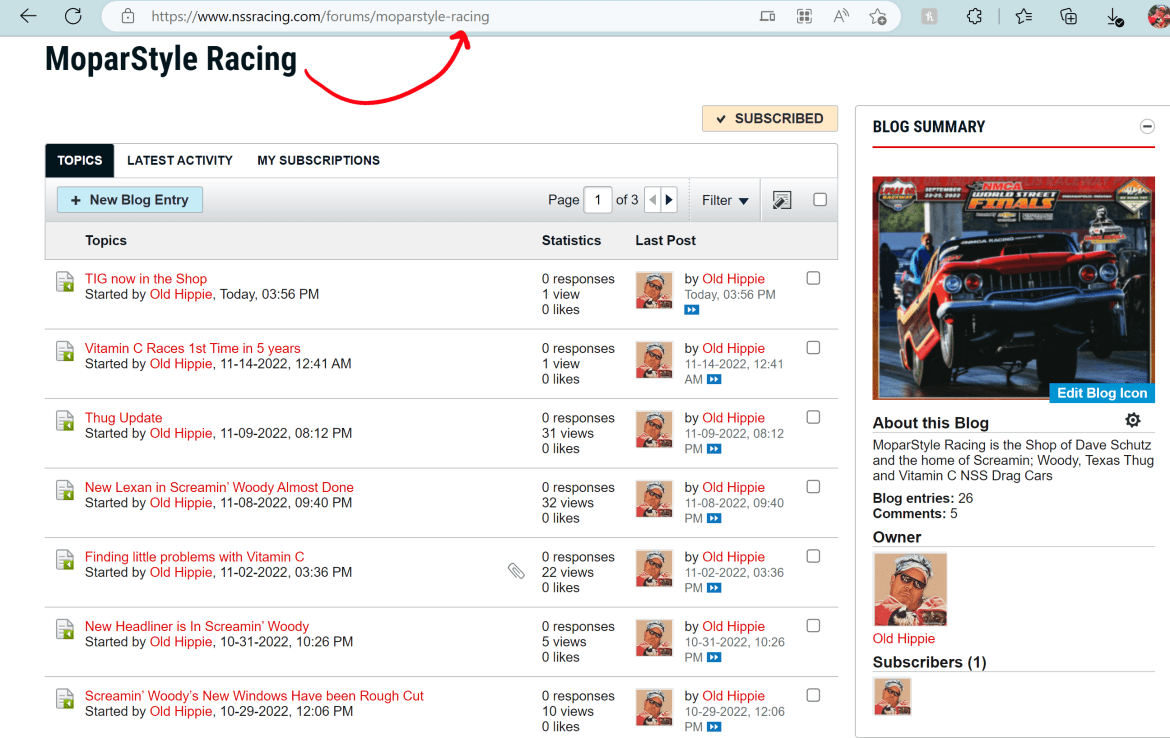This screenshot has width=1170, height=738.
Task: Open Vitamin C Races 1st Time in 5 years
Action: (x=193, y=348)
